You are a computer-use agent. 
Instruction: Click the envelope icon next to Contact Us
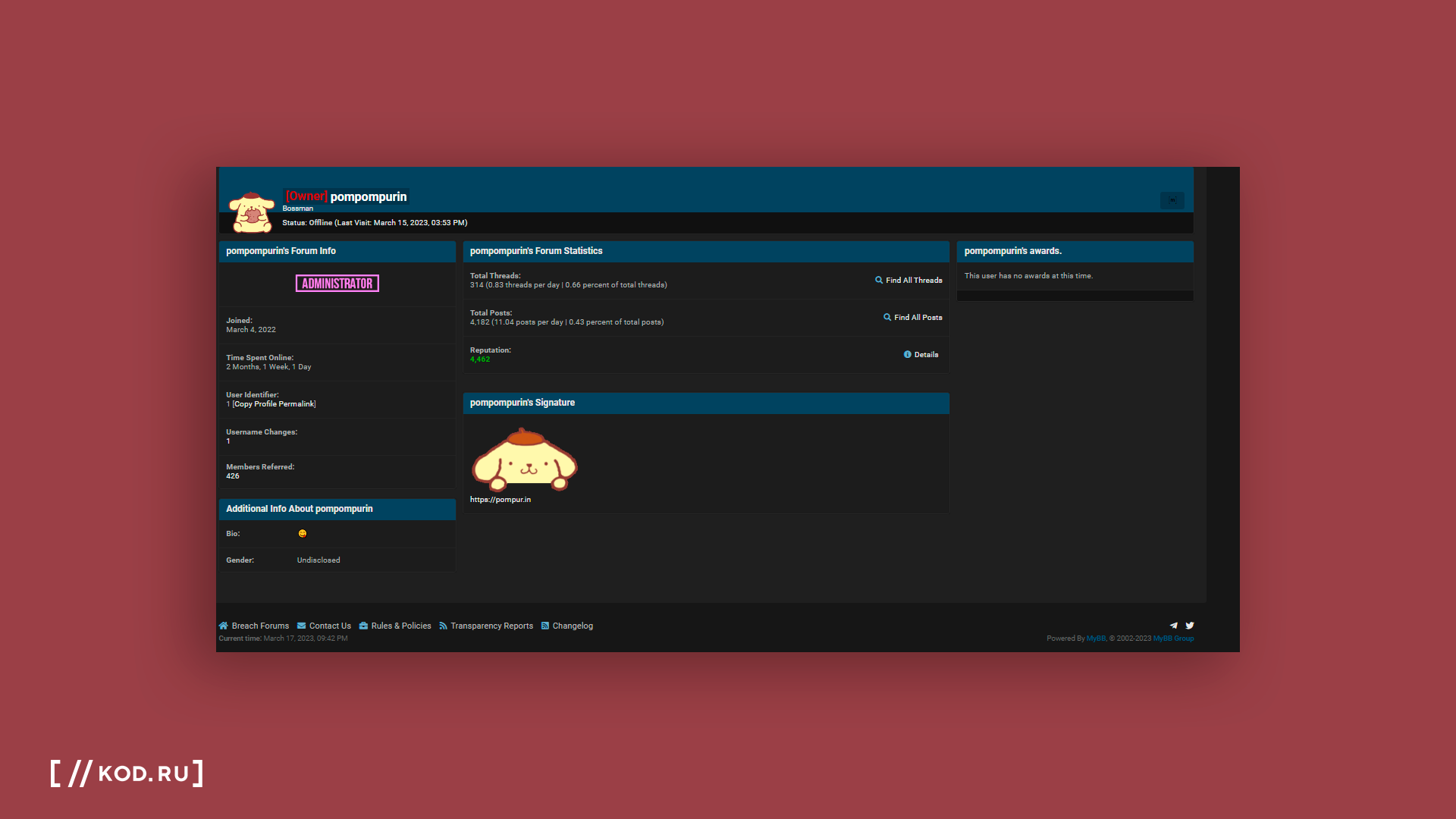click(301, 626)
